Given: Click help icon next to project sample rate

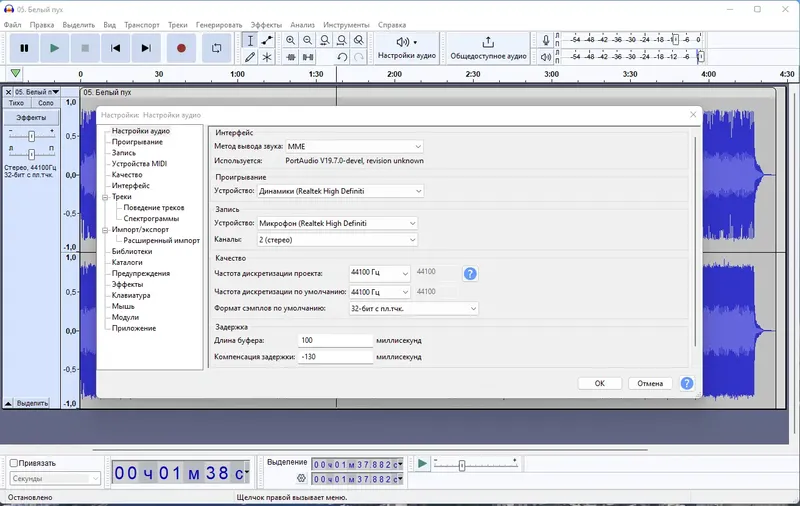Looking at the screenshot, I should point(470,273).
